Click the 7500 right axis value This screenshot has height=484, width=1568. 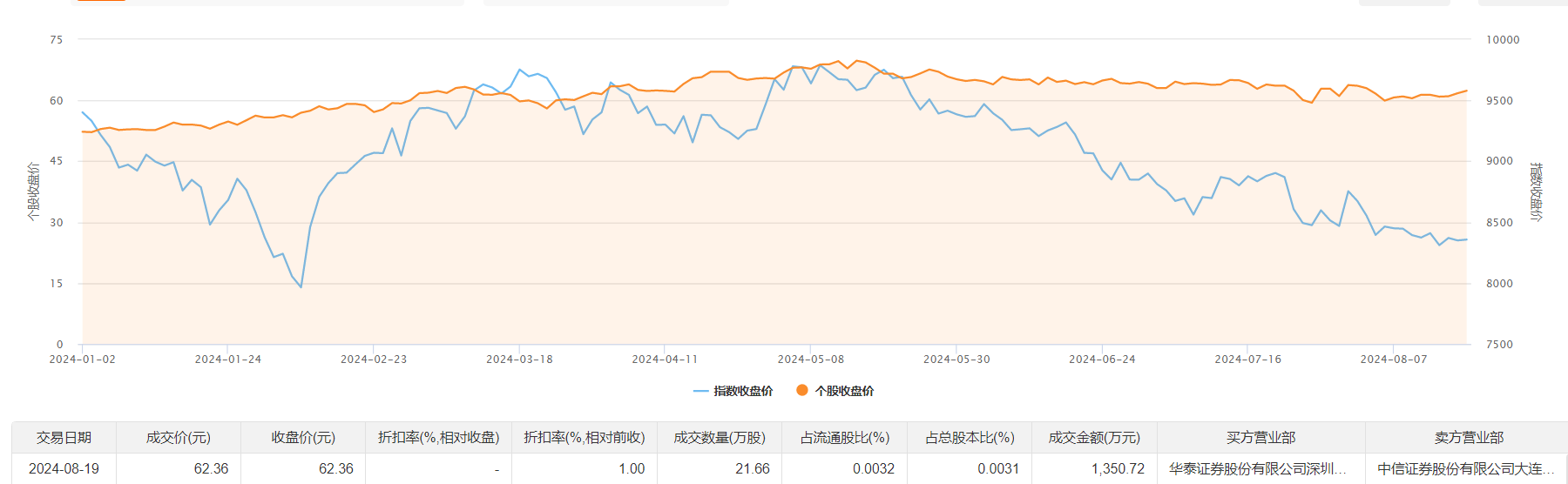pyautogui.click(x=1499, y=344)
